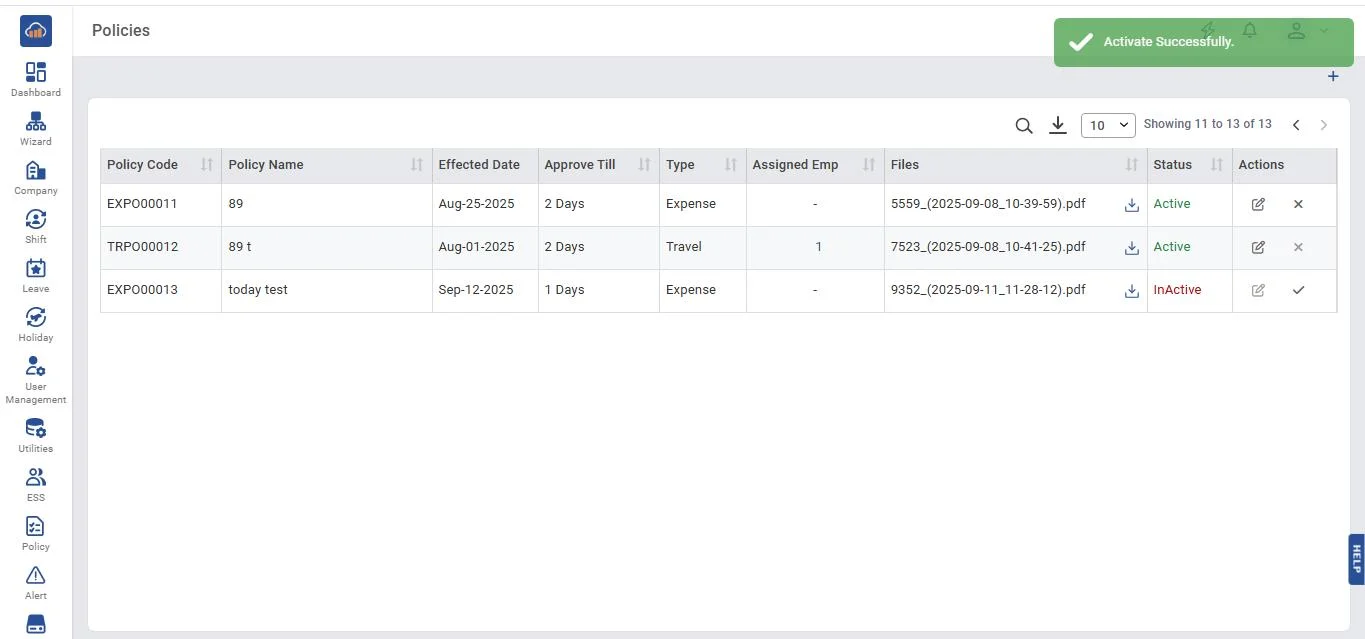The width and height of the screenshot is (1365, 639).
Task: Go to previous page of policies
Action: [1296, 125]
